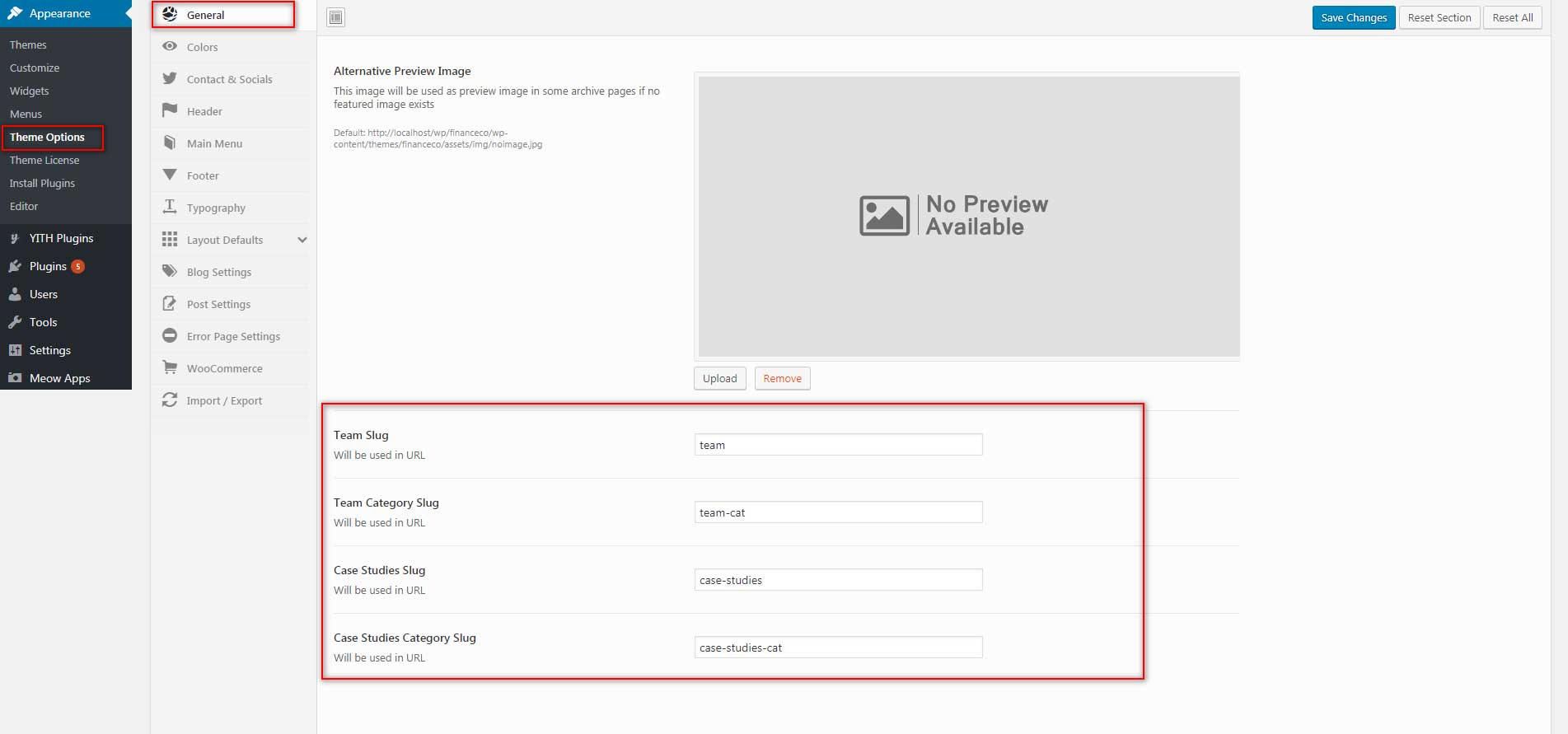Click the Typography text icon
1568x734 pixels.
click(x=170, y=207)
